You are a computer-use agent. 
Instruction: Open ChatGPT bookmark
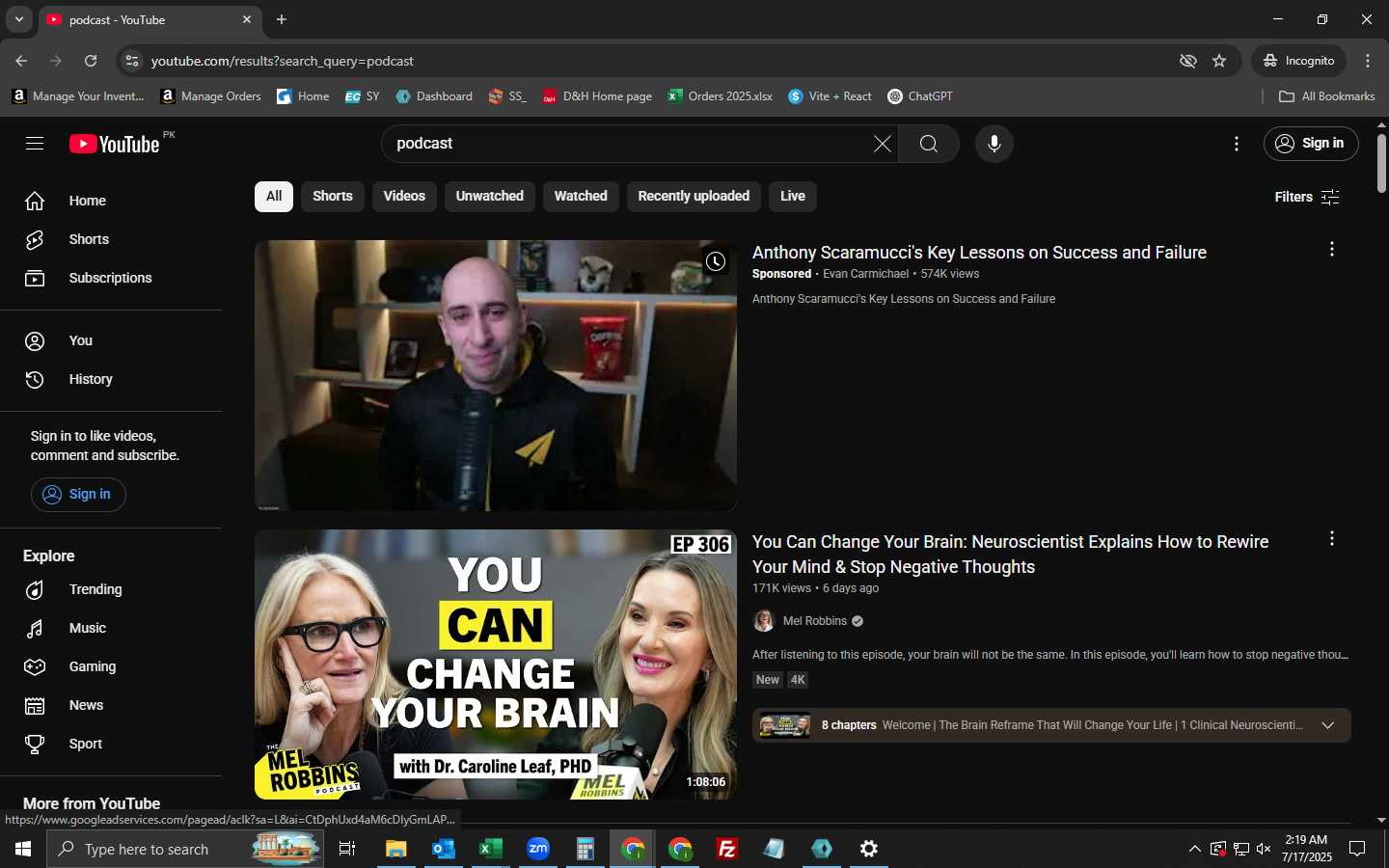pyautogui.click(x=919, y=96)
